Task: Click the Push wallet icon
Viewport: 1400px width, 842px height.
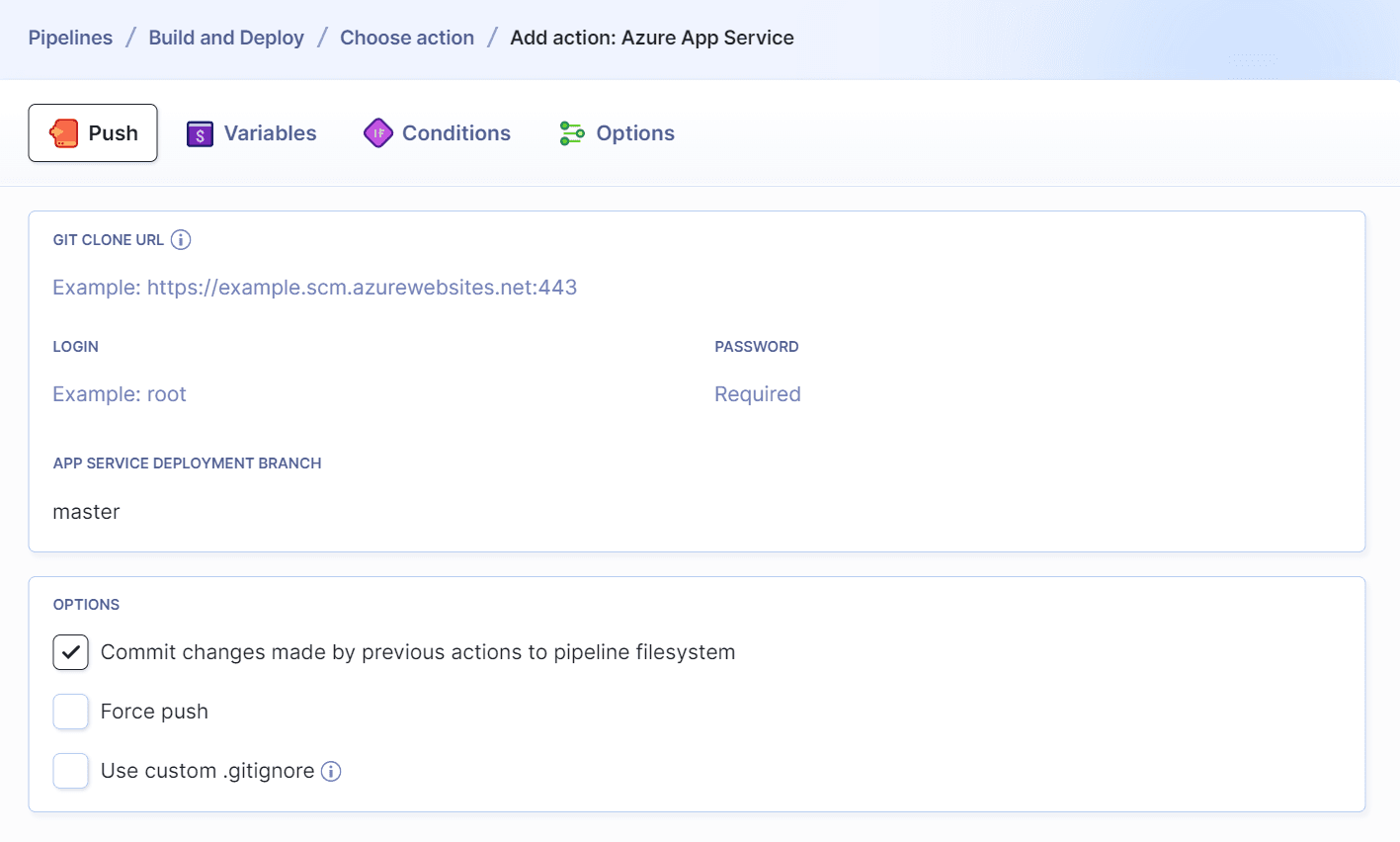Action: 62,132
